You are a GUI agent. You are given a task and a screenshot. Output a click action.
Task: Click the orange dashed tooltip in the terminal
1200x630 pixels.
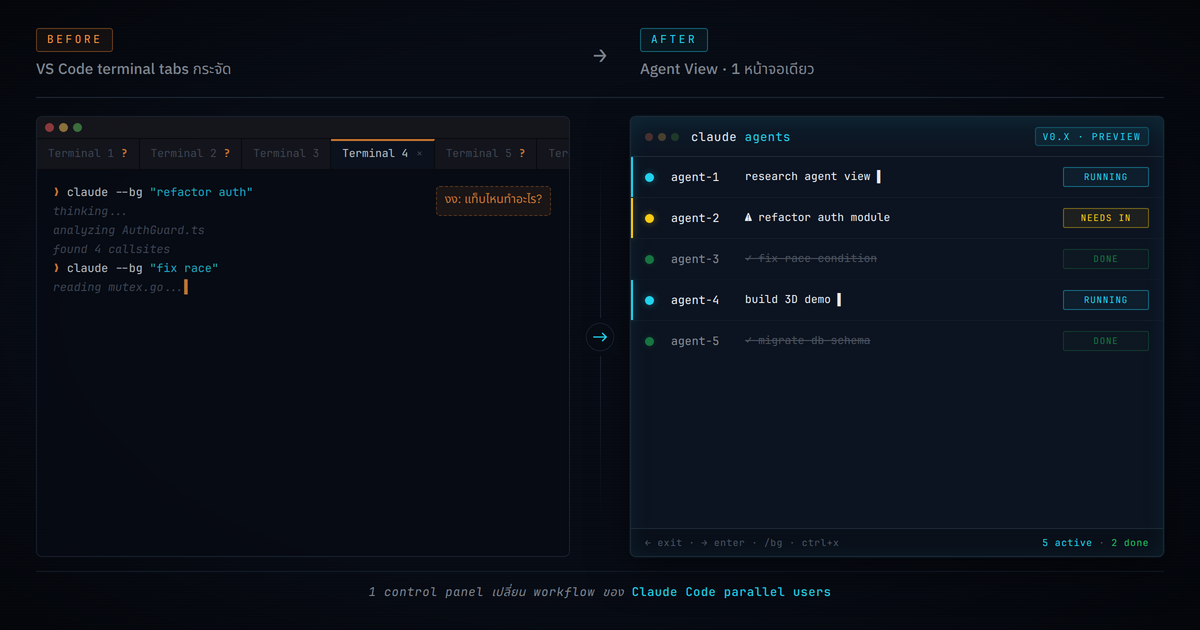tap(494, 200)
